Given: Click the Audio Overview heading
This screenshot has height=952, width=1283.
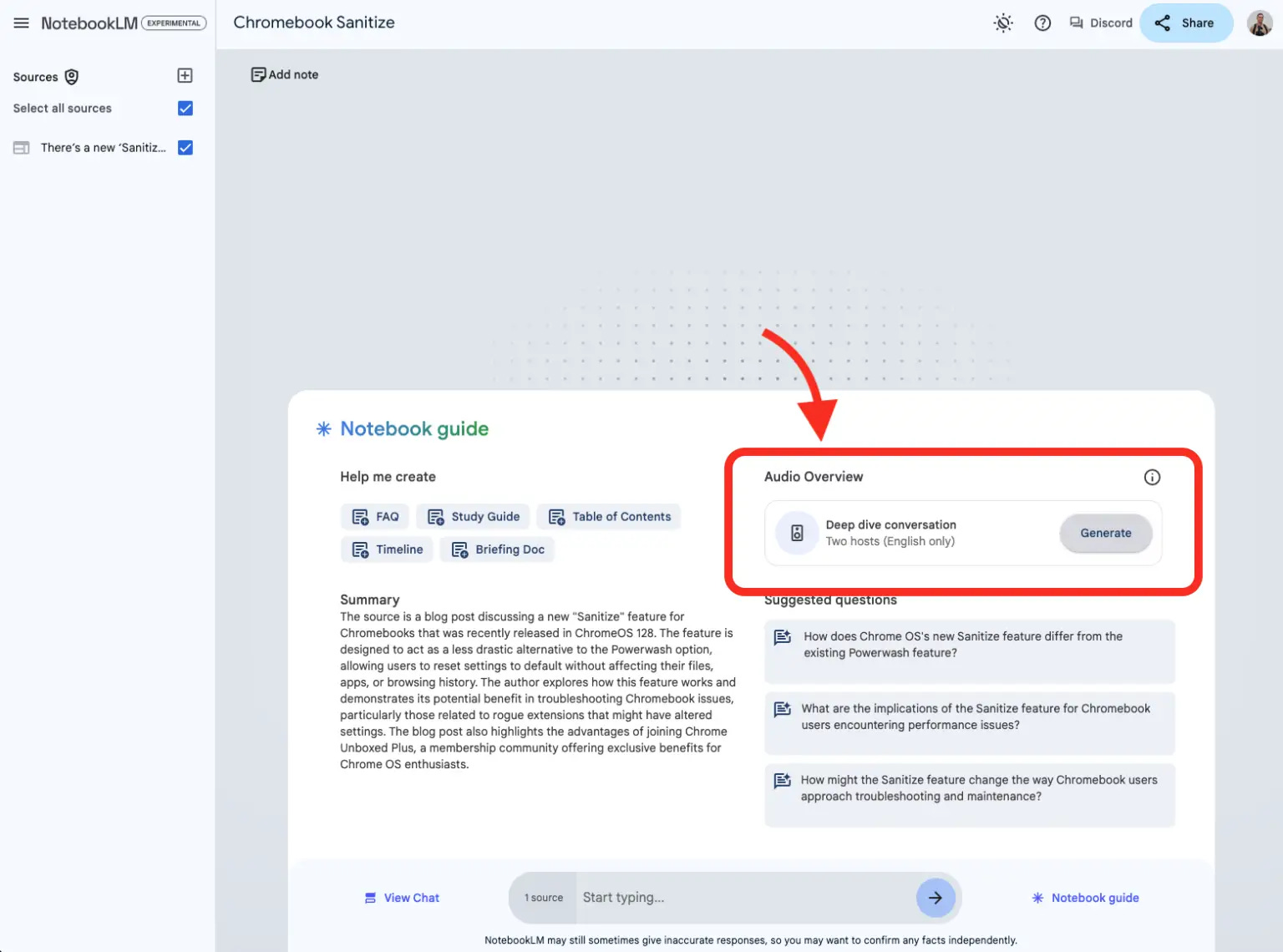Looking at the screenshot, I should coord(814,477).
